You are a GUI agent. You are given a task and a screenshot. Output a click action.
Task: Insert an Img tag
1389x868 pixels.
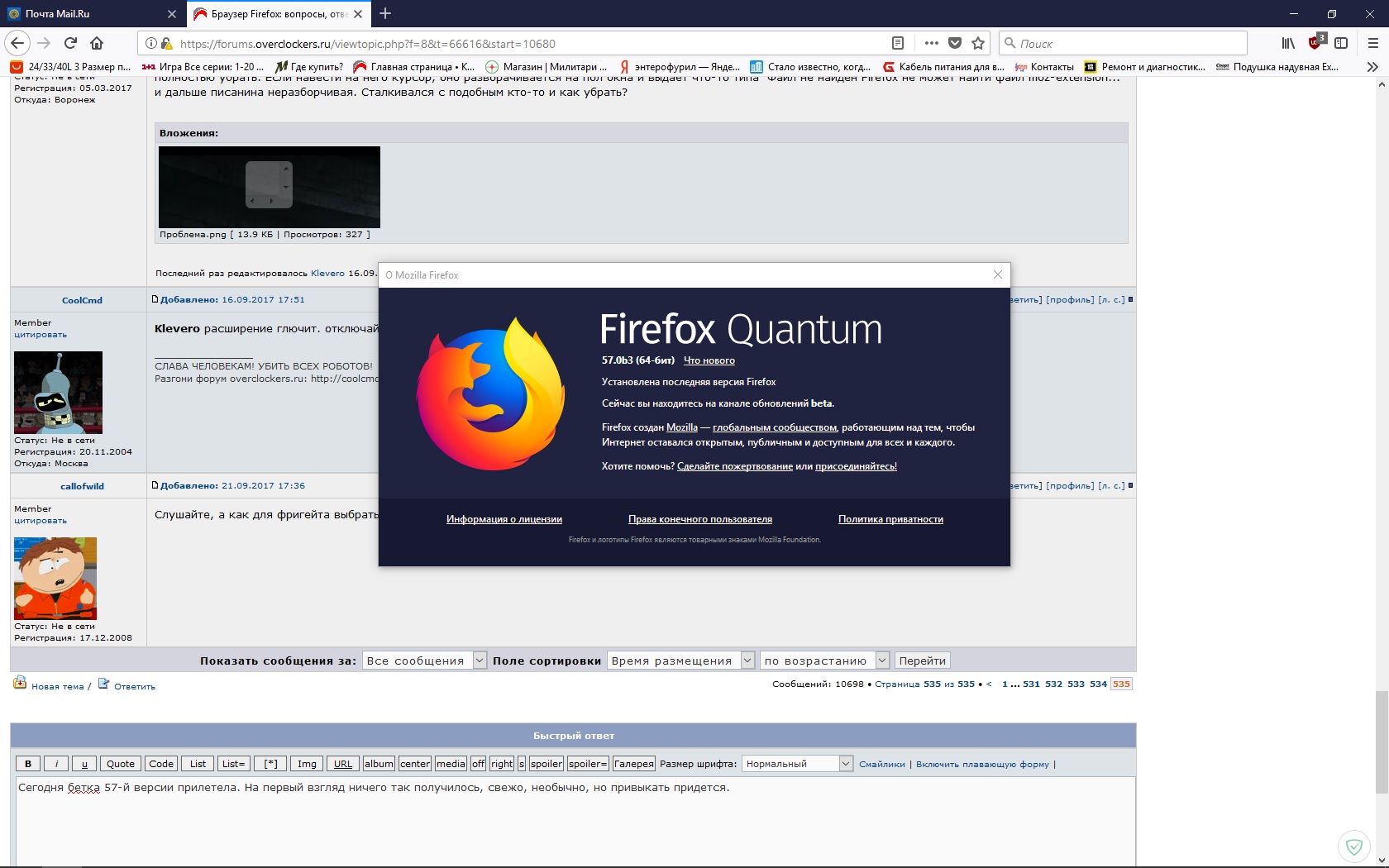pyautogui.click(x=307, y=764)
